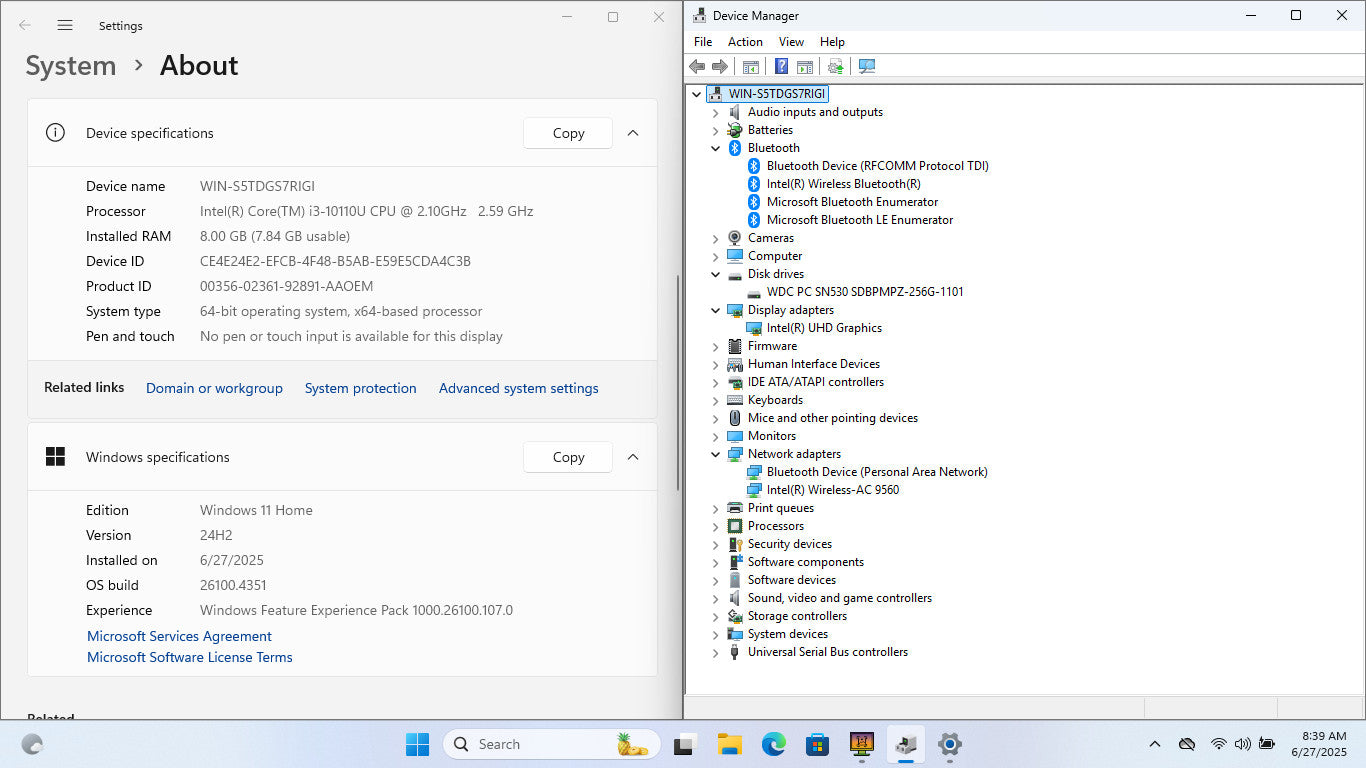
Task: Click the Back arrow in Device Manager toolbar
Action: pos(697,66)
